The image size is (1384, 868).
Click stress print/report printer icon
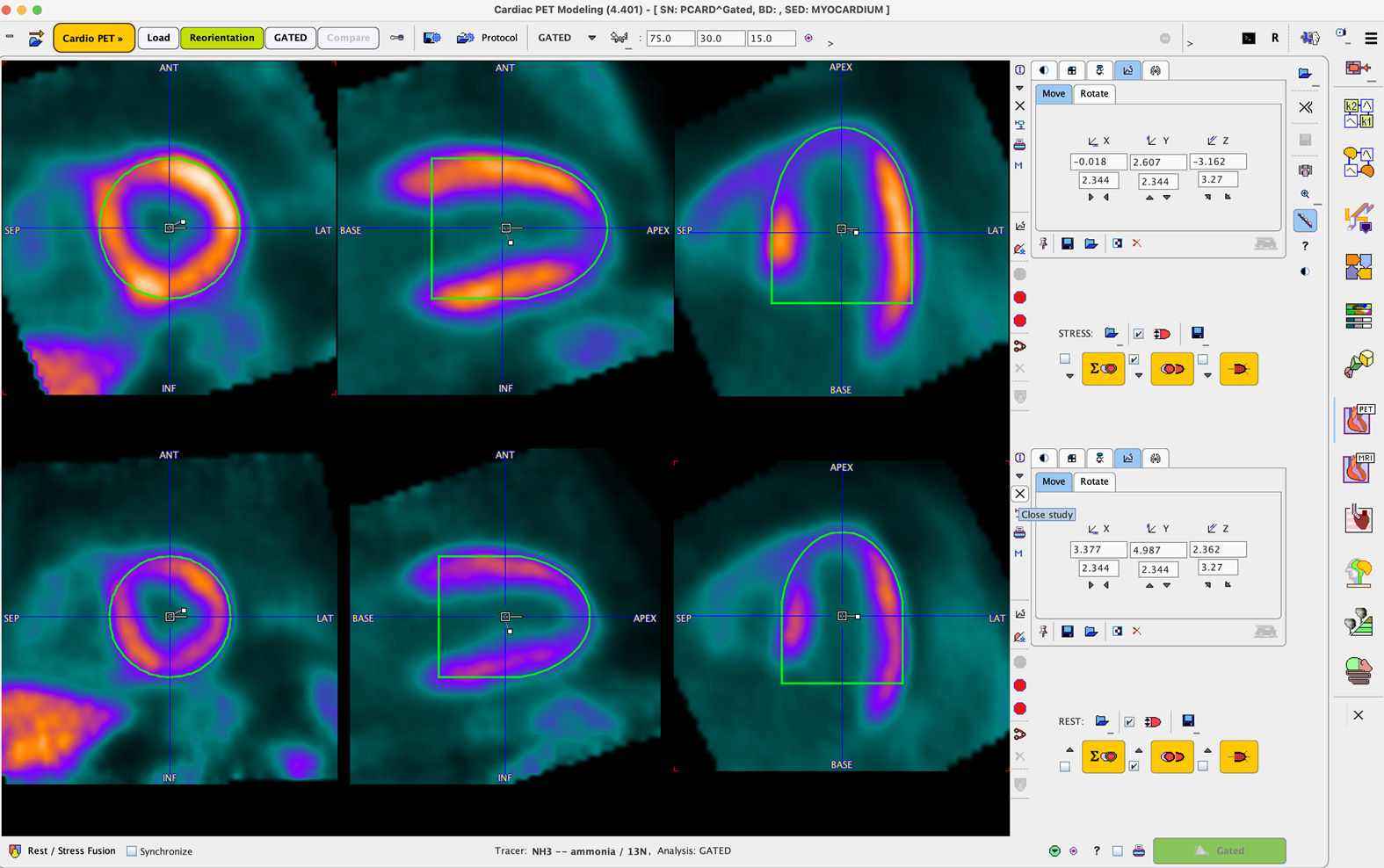pos(1019,144)
